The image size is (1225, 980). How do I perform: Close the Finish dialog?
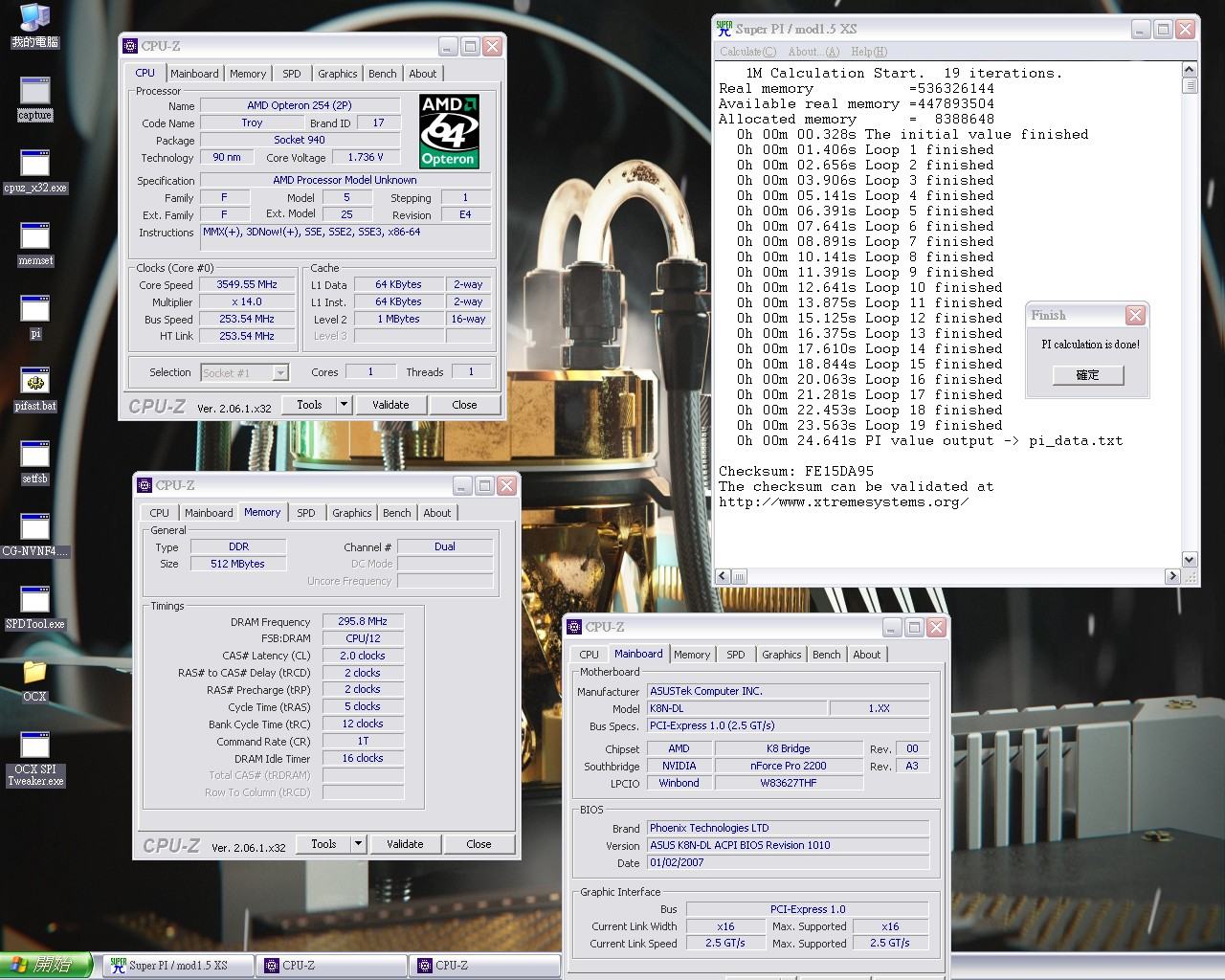[1135, 315]
